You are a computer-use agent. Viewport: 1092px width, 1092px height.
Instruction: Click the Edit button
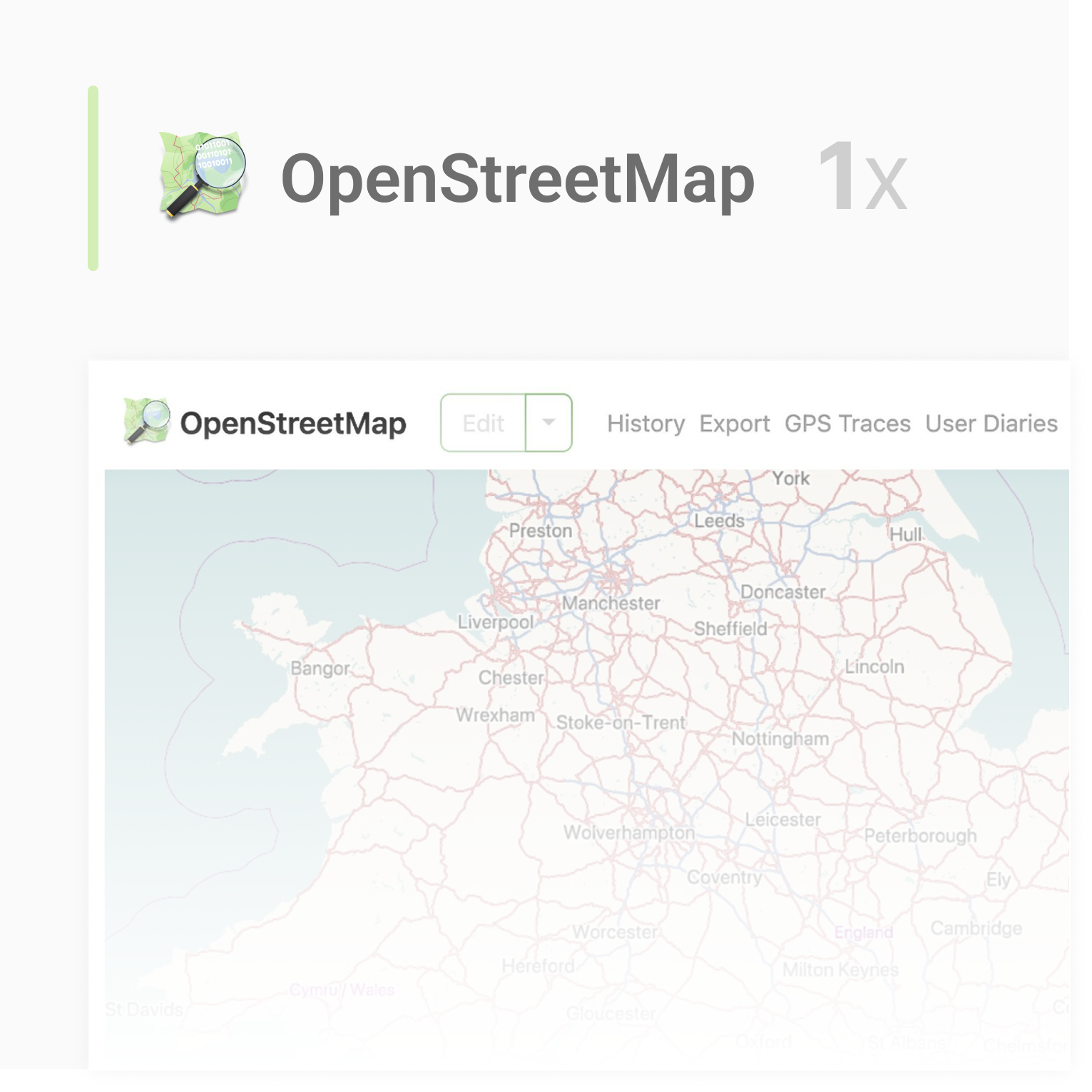(x=484, y=423)
